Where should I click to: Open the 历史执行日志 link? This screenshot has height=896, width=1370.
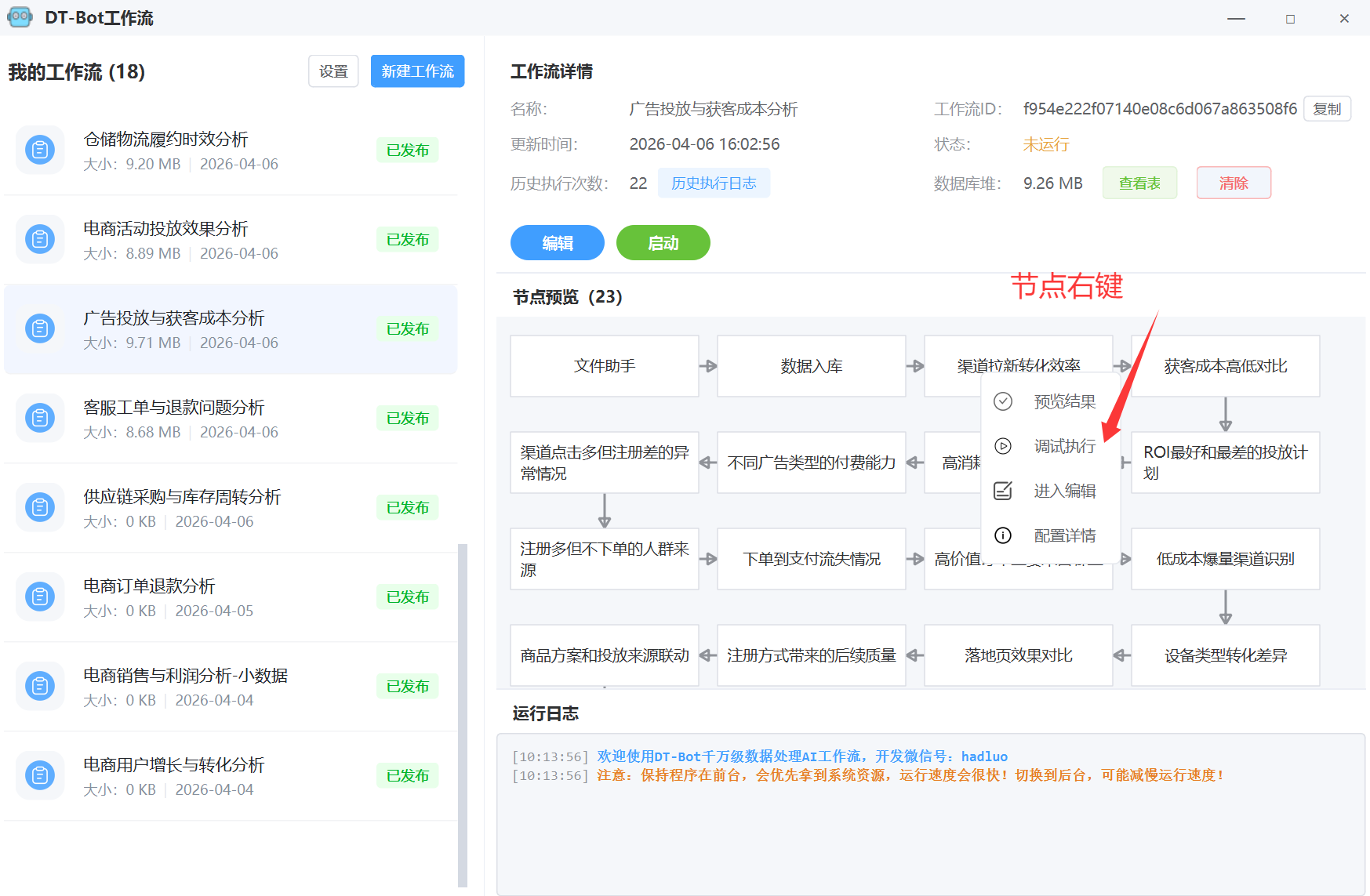pos(714,183)
